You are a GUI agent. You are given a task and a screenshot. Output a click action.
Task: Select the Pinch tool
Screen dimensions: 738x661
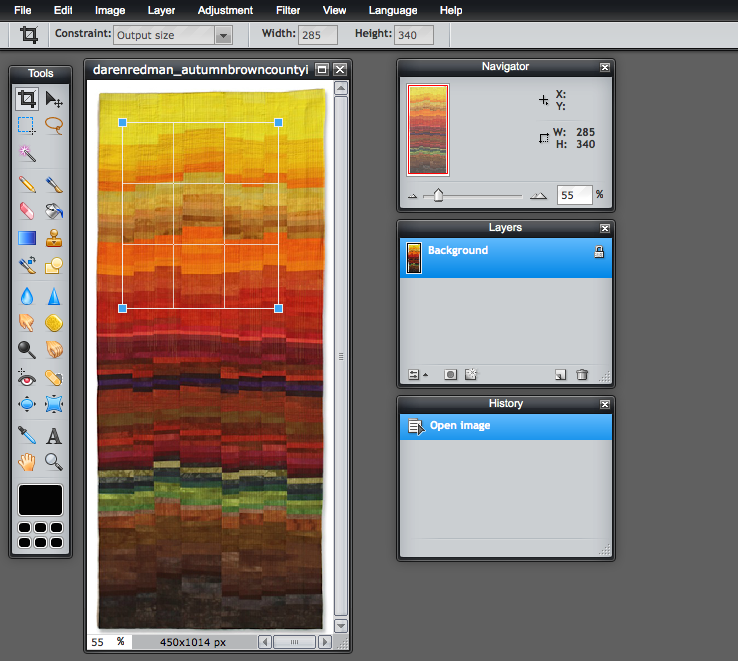[x=54, y=404]
